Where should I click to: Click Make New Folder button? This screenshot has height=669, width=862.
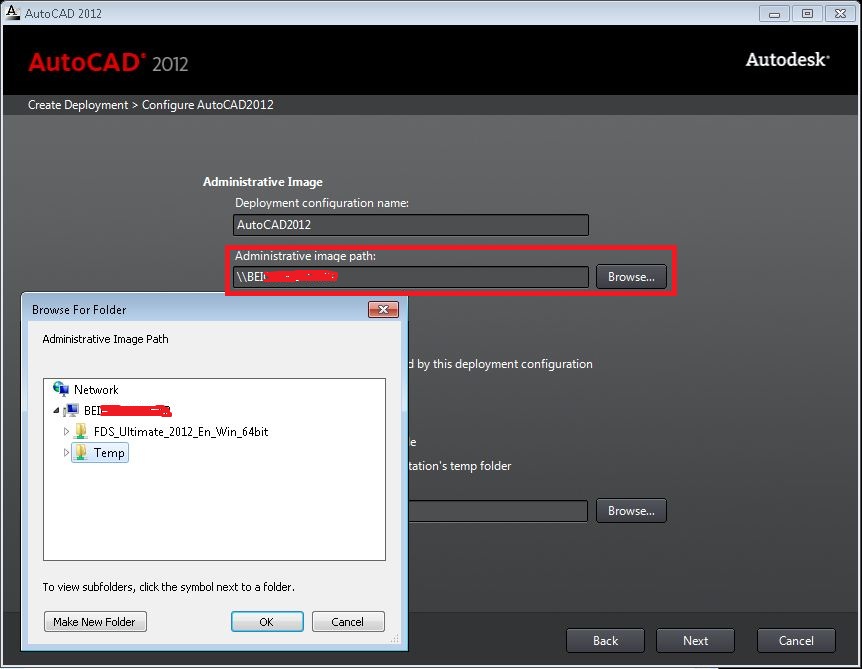[95, 622]
